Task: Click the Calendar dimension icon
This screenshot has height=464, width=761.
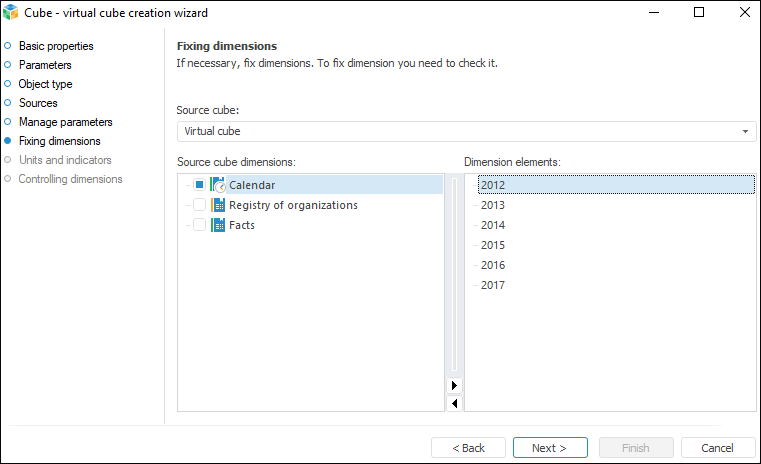Action: (218, 185)
